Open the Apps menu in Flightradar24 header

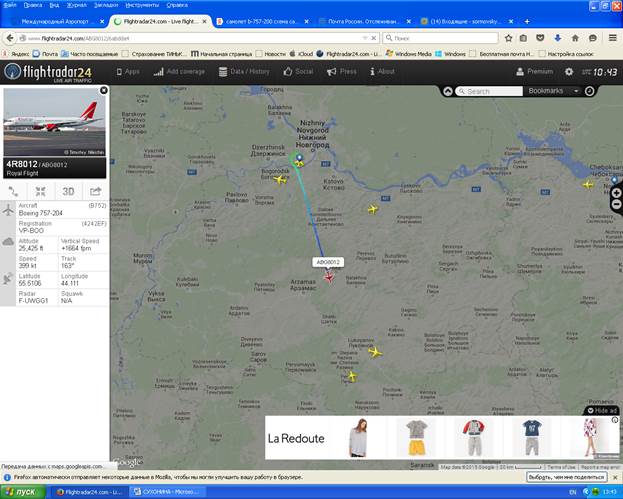tap(128, 72)
